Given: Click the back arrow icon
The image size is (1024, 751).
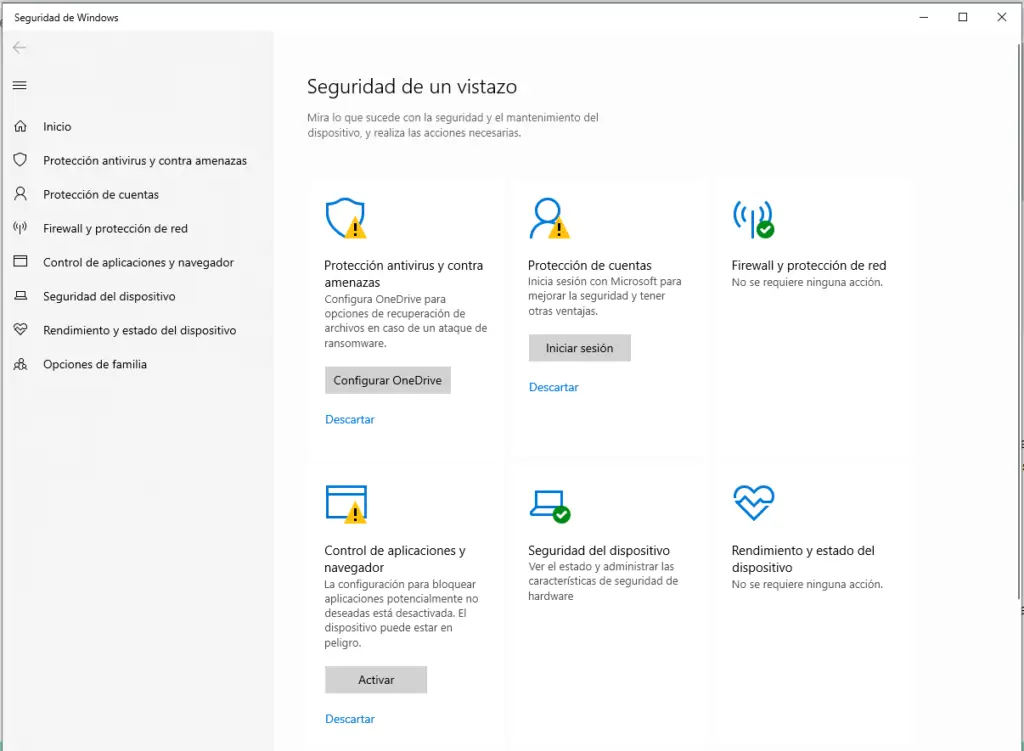Looking at the screenshot, I should tap(19, 48).
